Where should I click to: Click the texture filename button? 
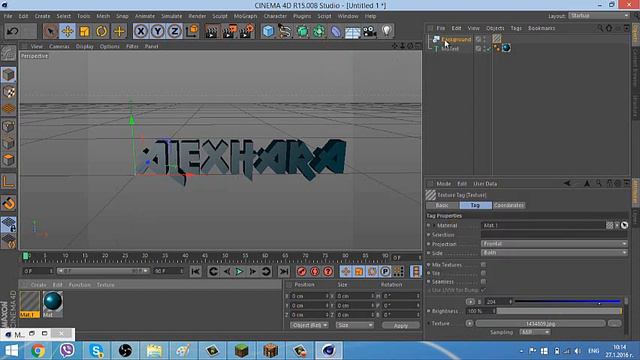coord(540,323)
